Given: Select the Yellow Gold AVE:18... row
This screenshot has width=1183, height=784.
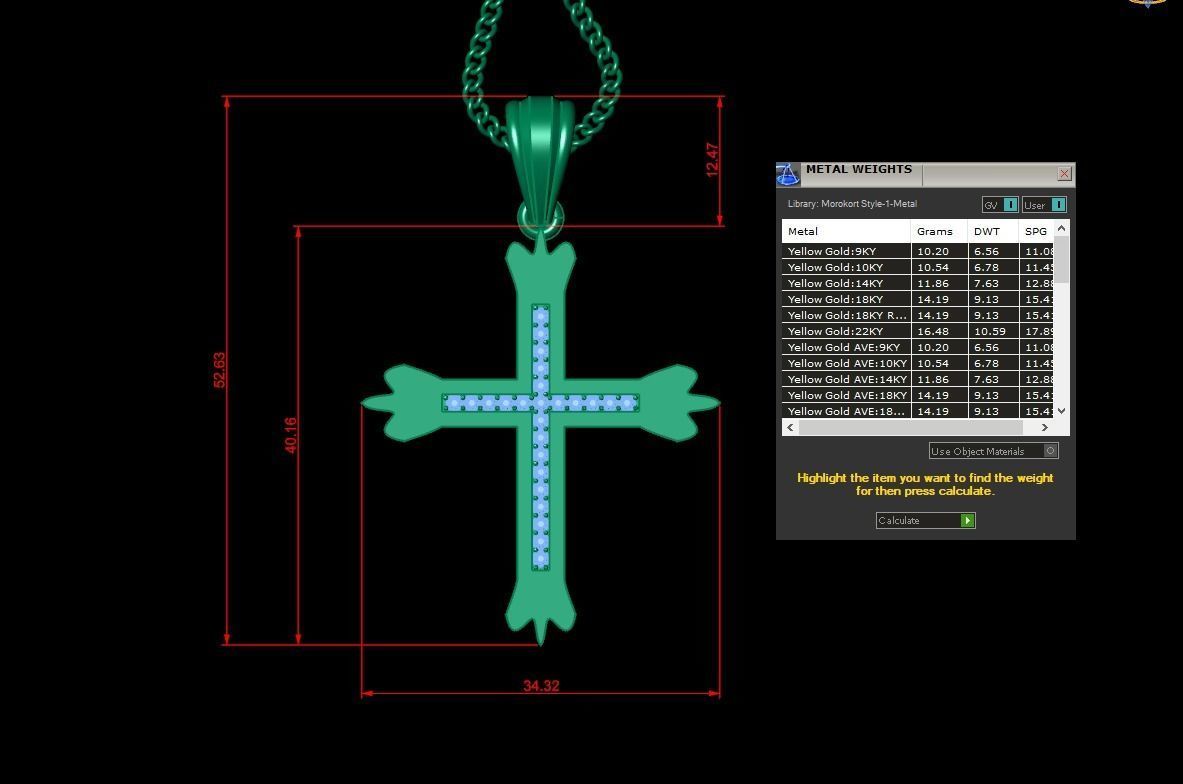Looking at the screenshot, I should [917, 410].
